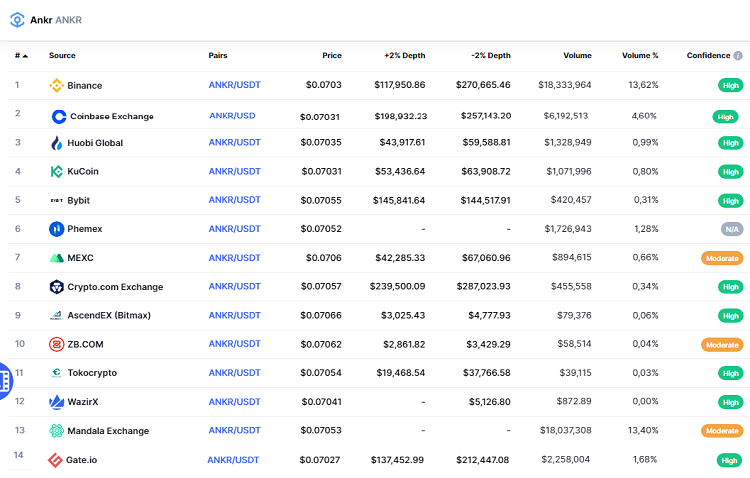Click the Ankr logo in the page header
Screen dimensions: 750x478
(17, 19)
